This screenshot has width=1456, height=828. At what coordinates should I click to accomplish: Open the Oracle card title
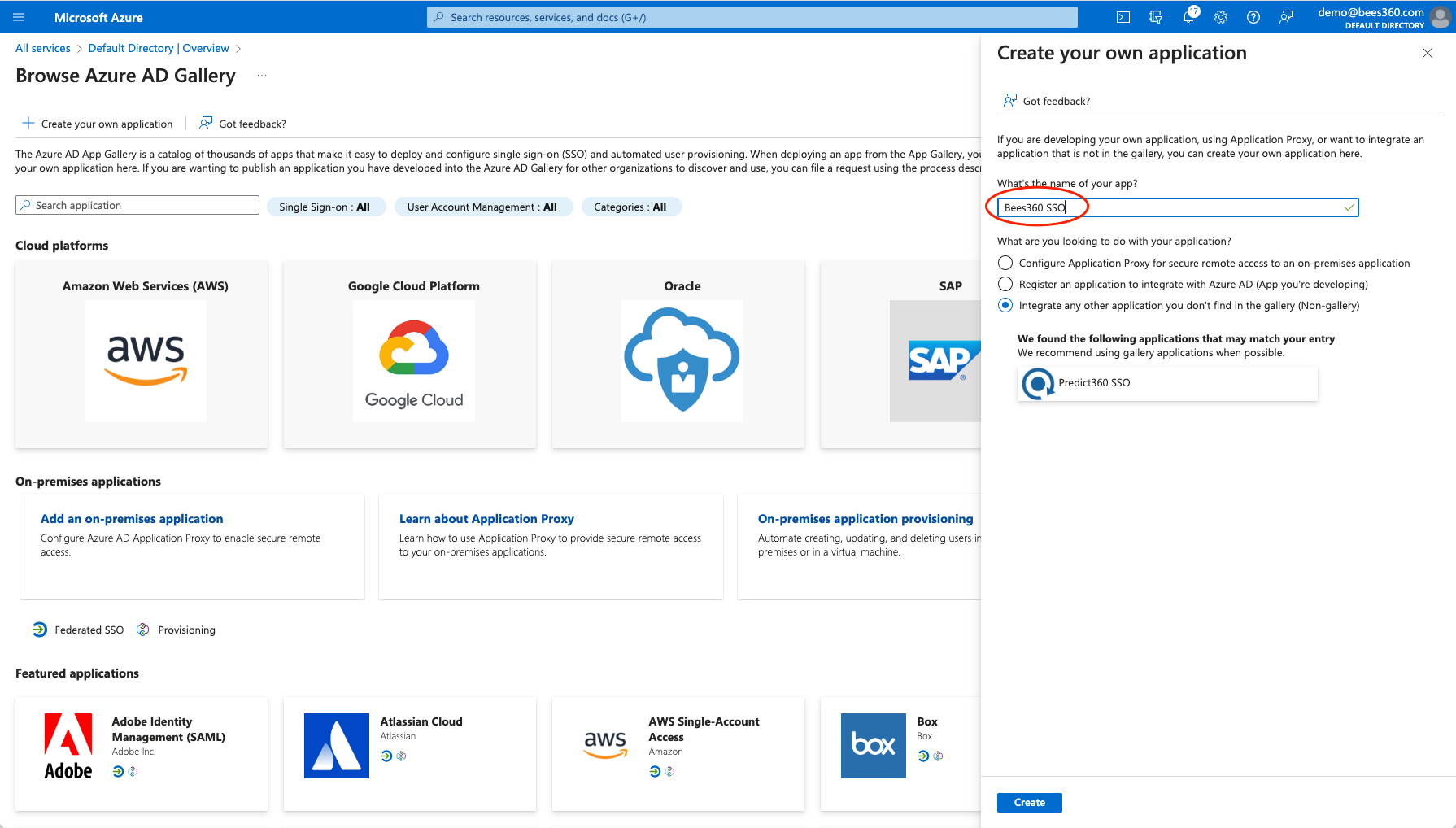tap(682, 286)
